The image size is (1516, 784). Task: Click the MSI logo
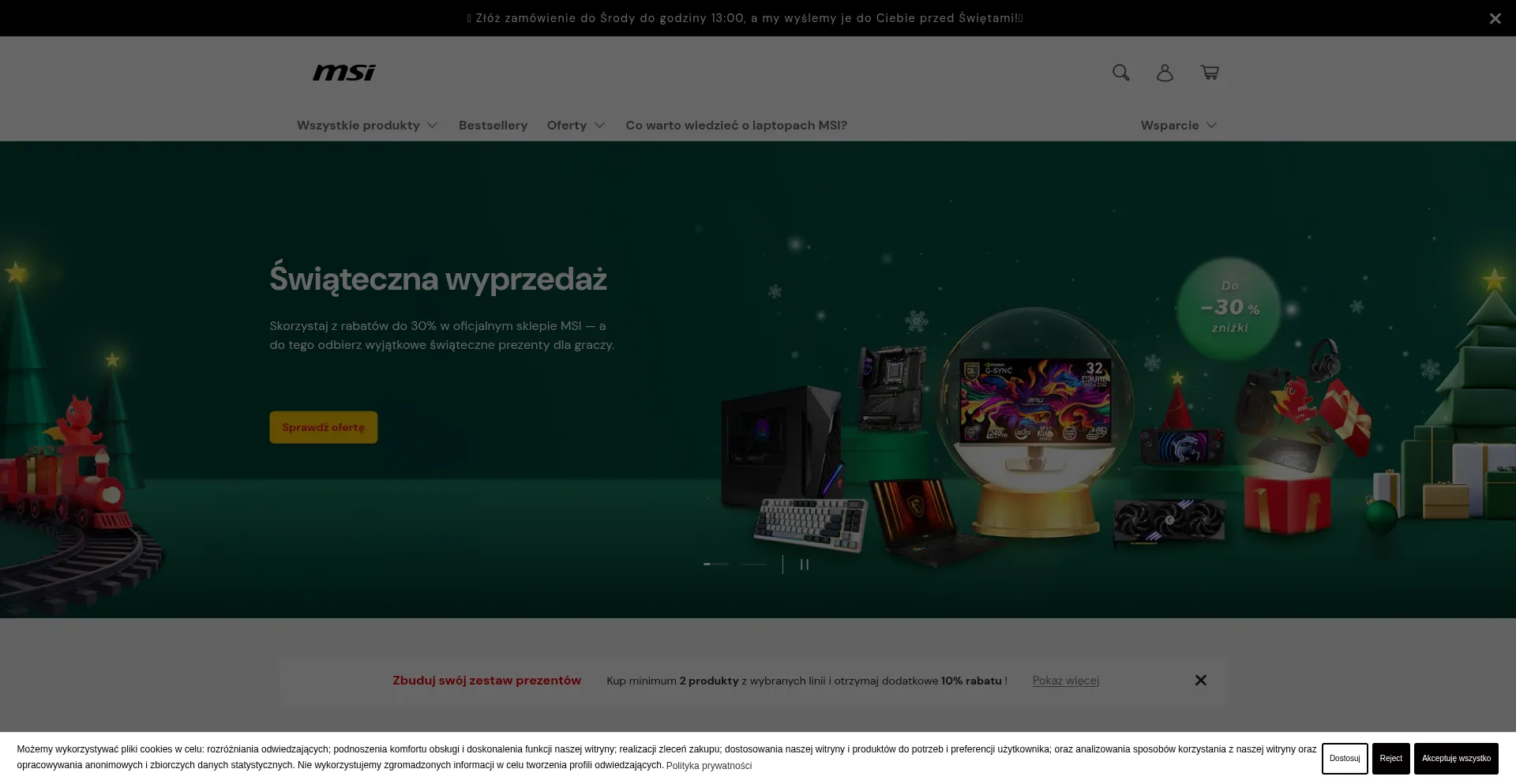click(x=343, y=72)
